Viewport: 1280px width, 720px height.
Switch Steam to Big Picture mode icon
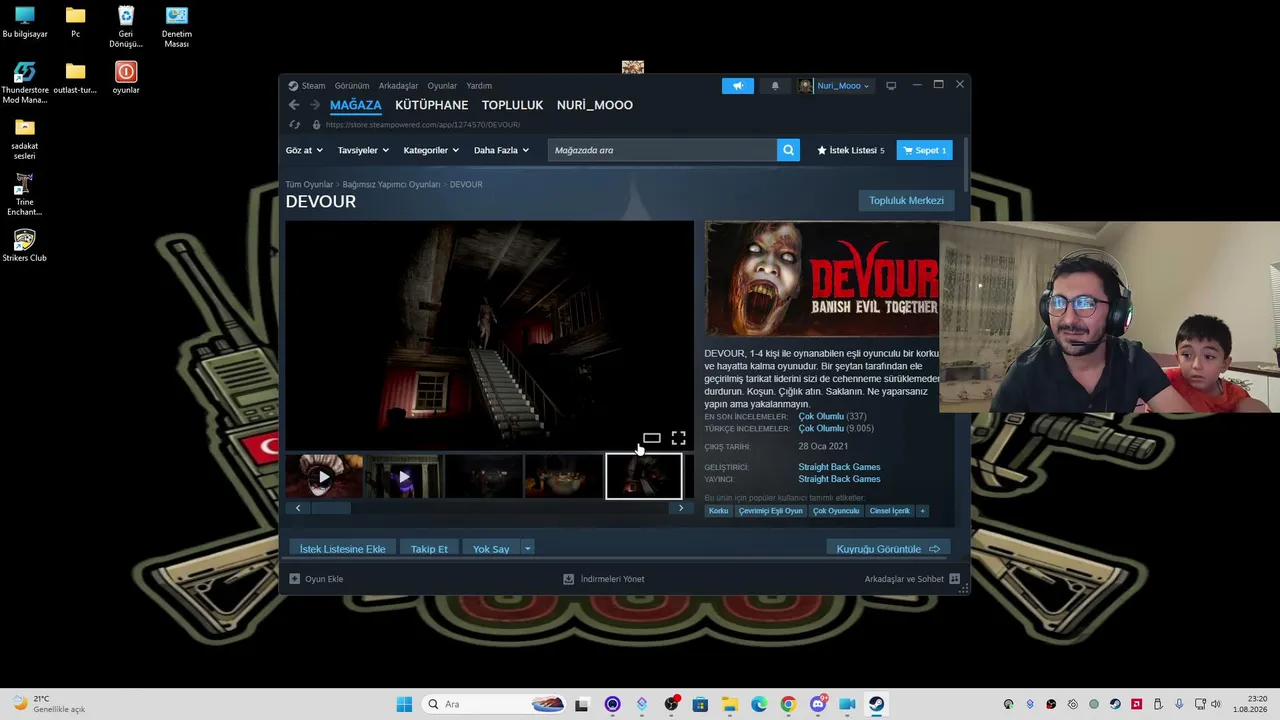[x=891, y=86]
